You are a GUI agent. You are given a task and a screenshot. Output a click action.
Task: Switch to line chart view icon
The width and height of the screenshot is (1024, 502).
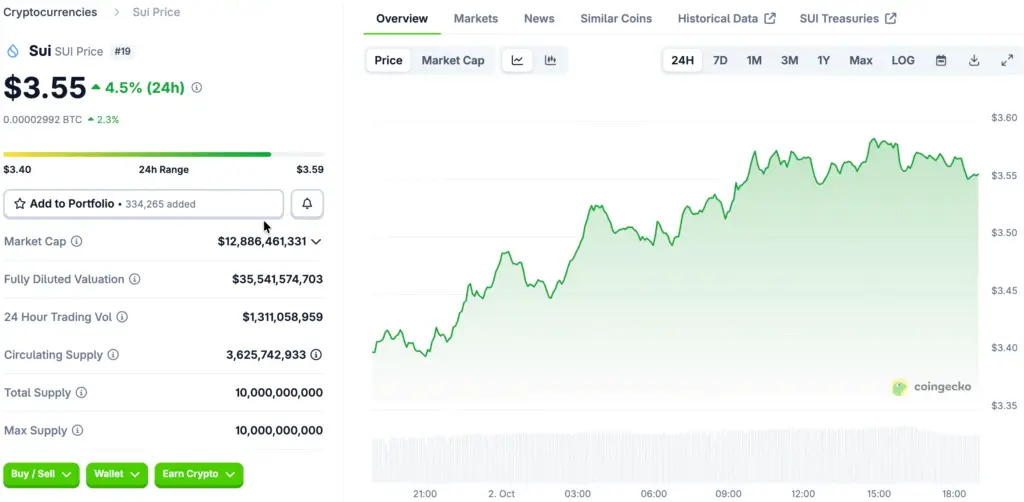(517, 60)
